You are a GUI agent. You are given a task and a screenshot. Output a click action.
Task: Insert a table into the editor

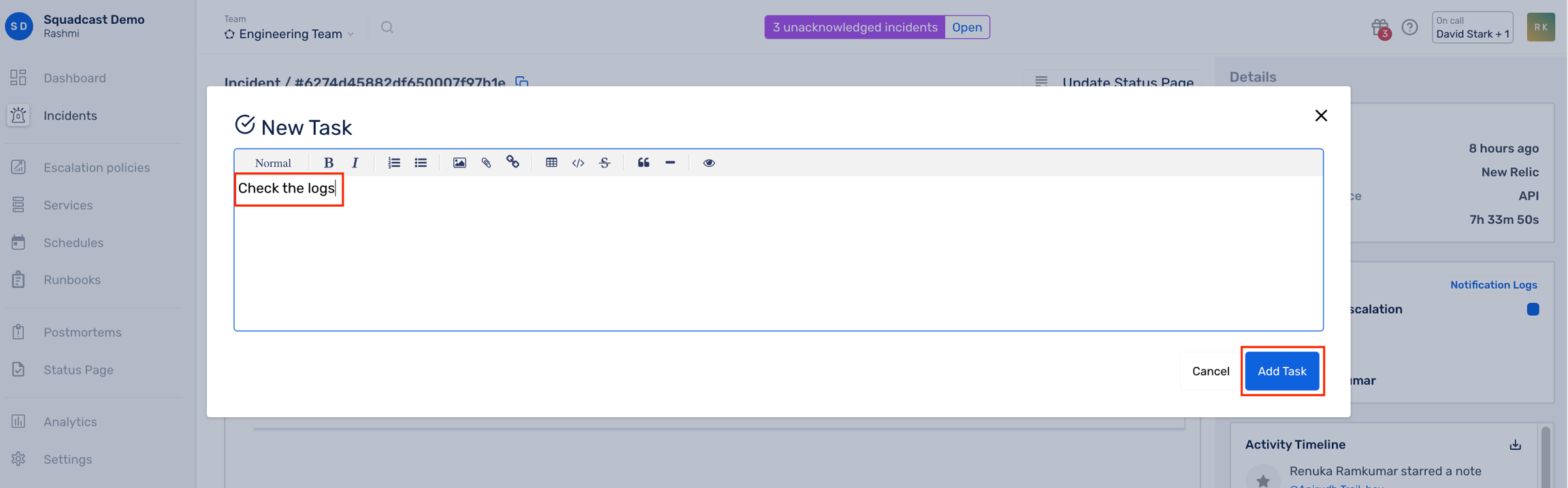pyautogui.click(x=551, y=163)
